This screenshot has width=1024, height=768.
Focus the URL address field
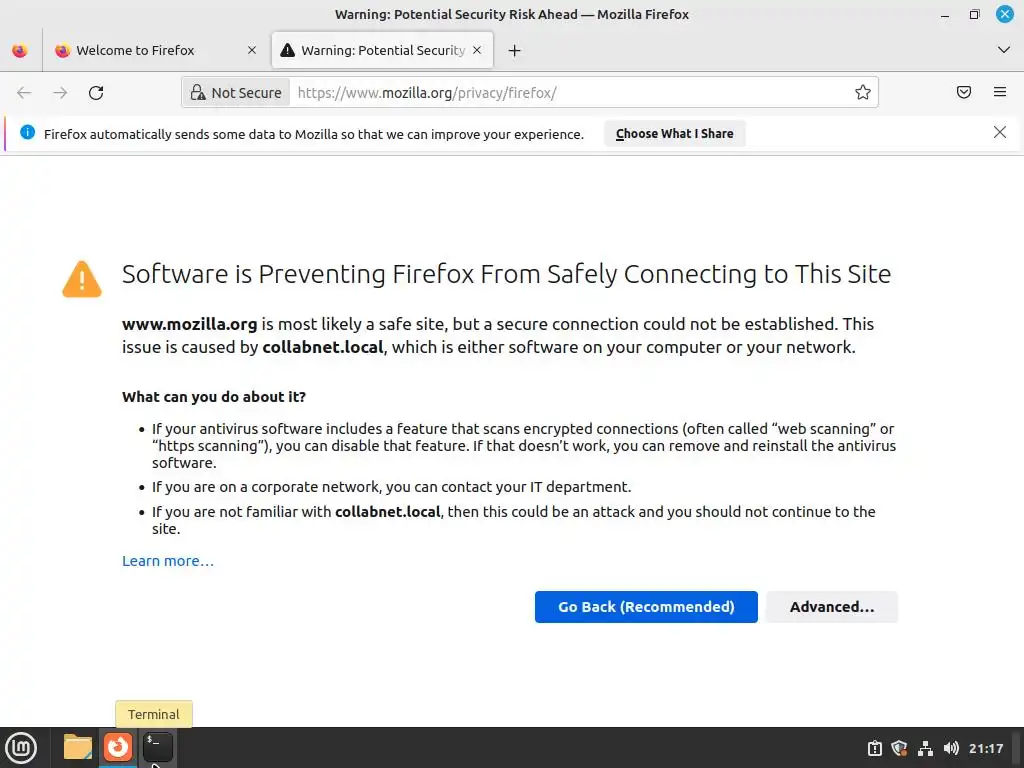[x=570, y=93]
